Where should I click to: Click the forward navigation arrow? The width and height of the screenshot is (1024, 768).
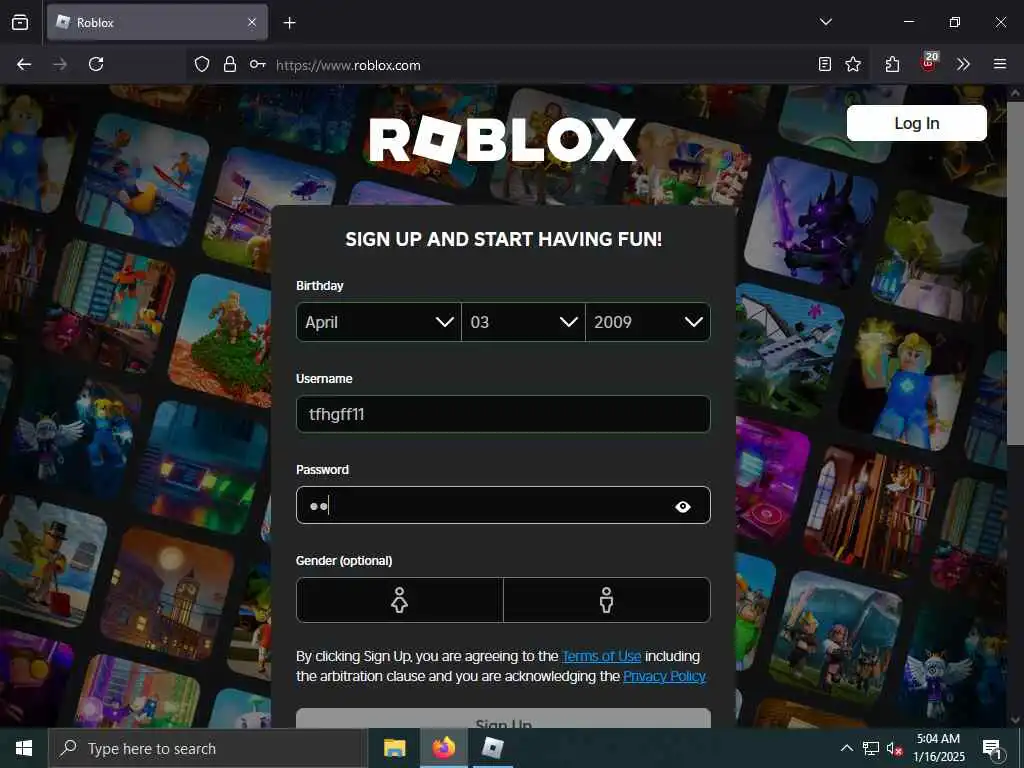pyautogui.click(x=60, y=64)
